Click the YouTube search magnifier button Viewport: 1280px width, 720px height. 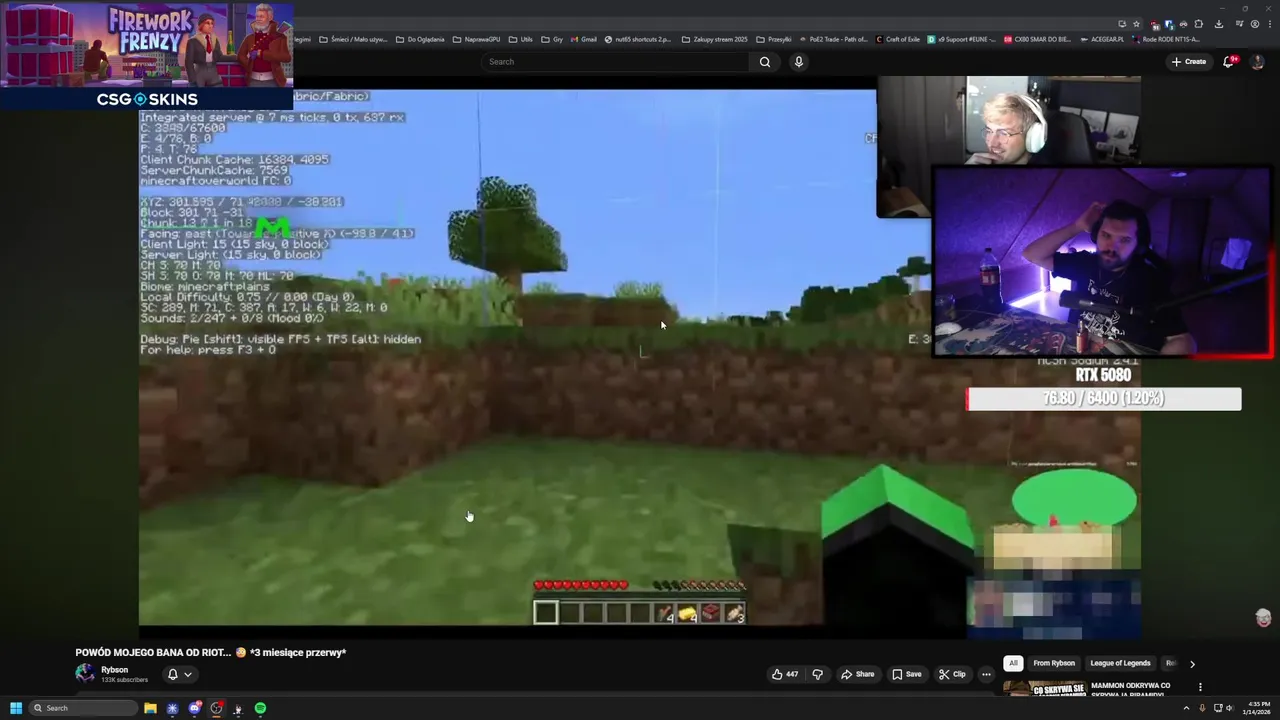[764, 62]
